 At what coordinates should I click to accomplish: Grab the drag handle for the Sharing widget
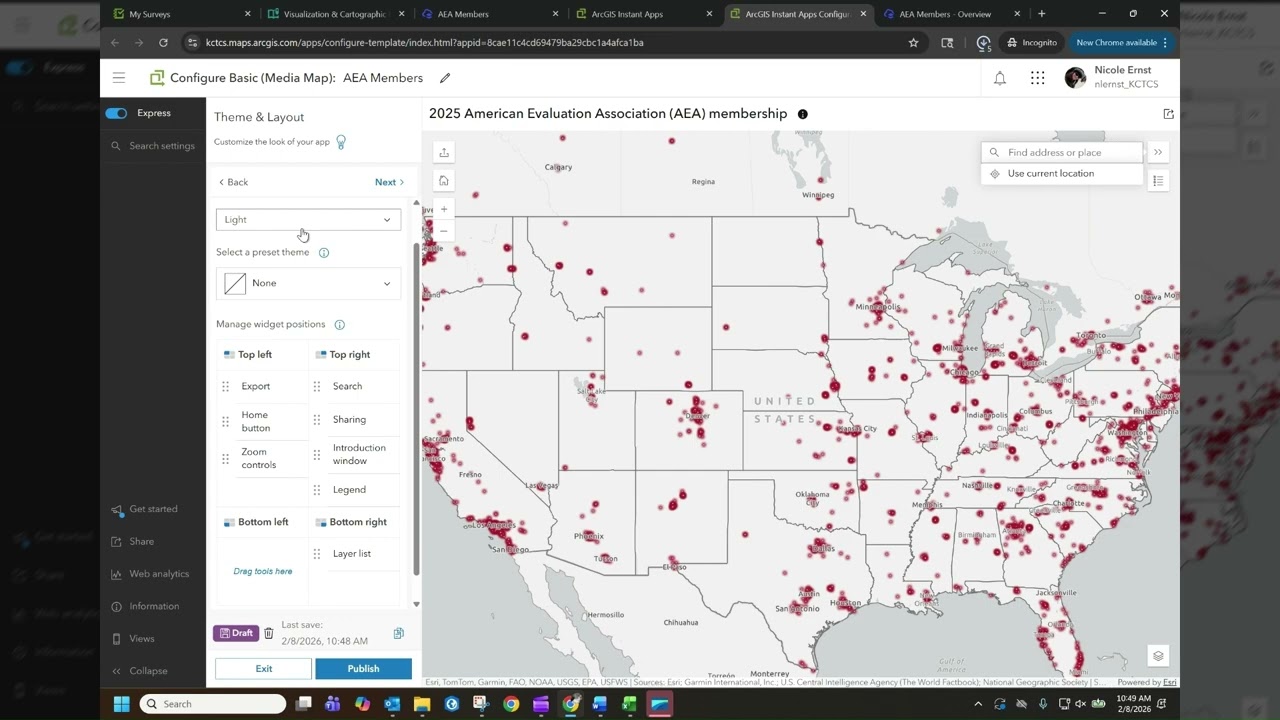(x=317, y=420)
